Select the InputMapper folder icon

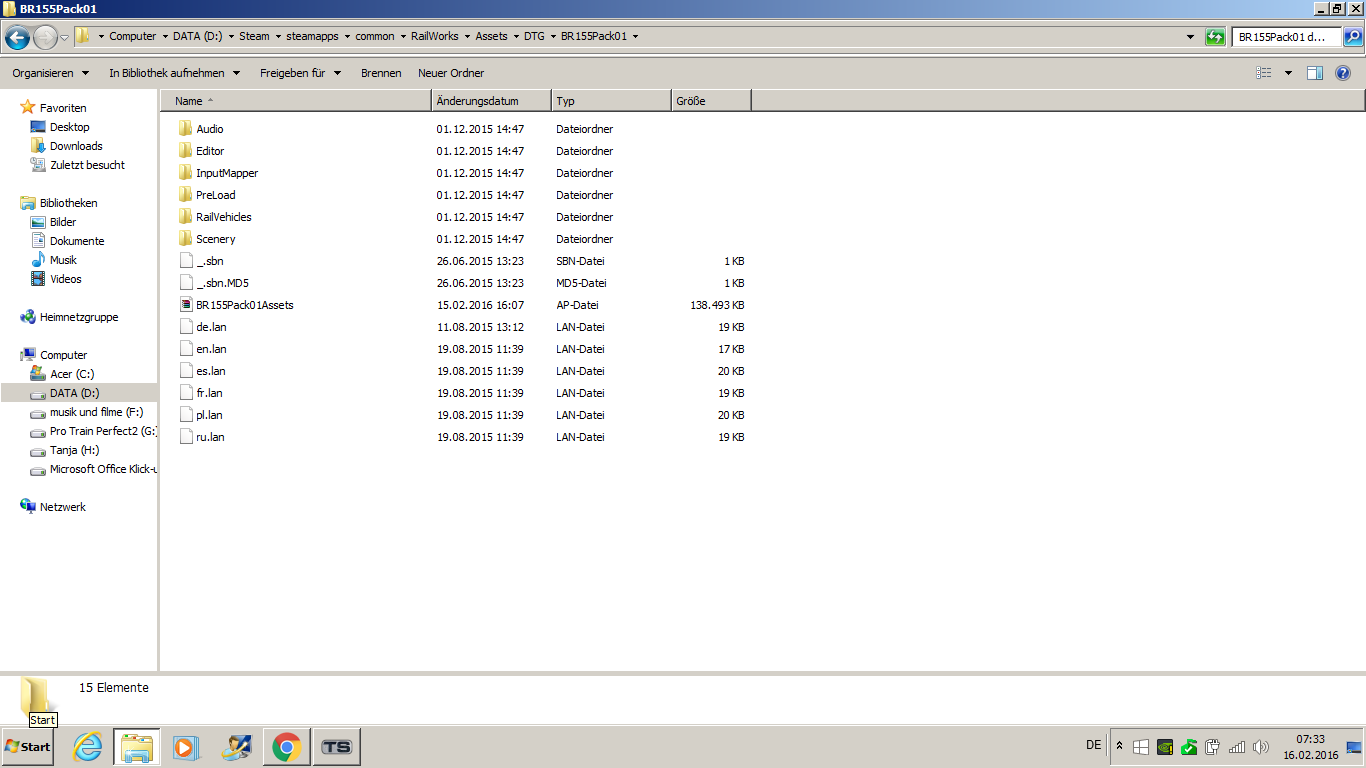pos(185,173)
